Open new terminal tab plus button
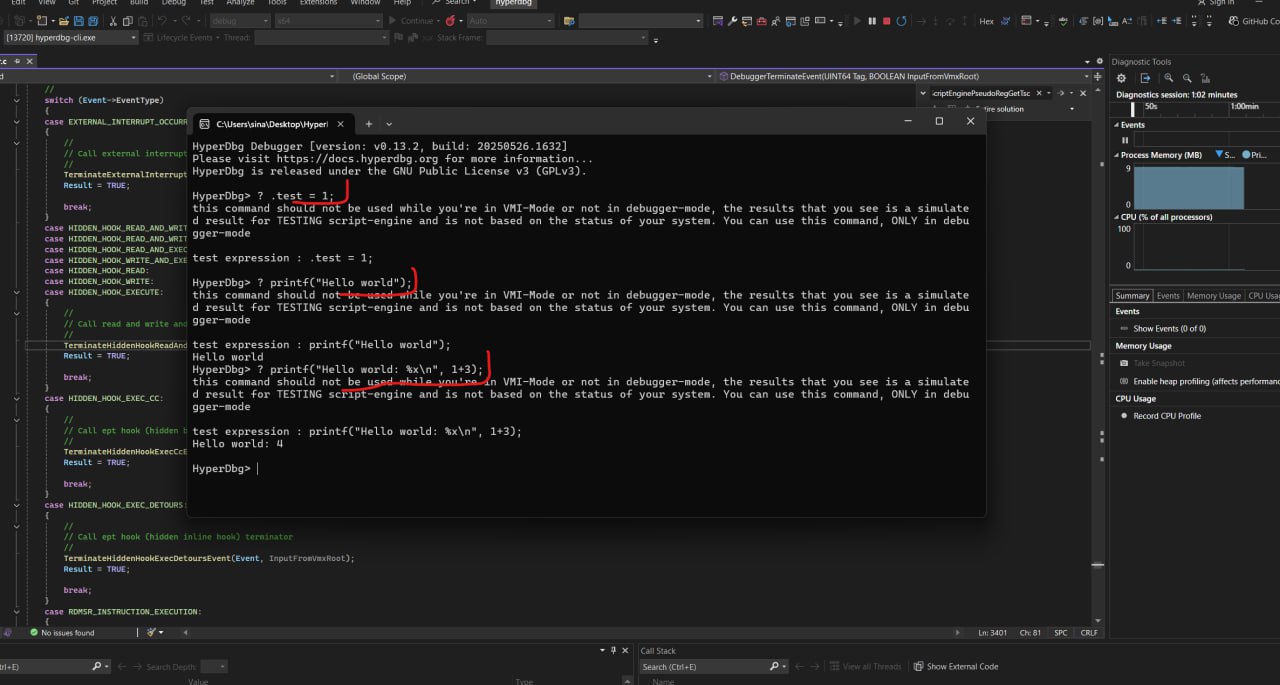The width and height of the screenshot is (1280, 685). (368, 124)
